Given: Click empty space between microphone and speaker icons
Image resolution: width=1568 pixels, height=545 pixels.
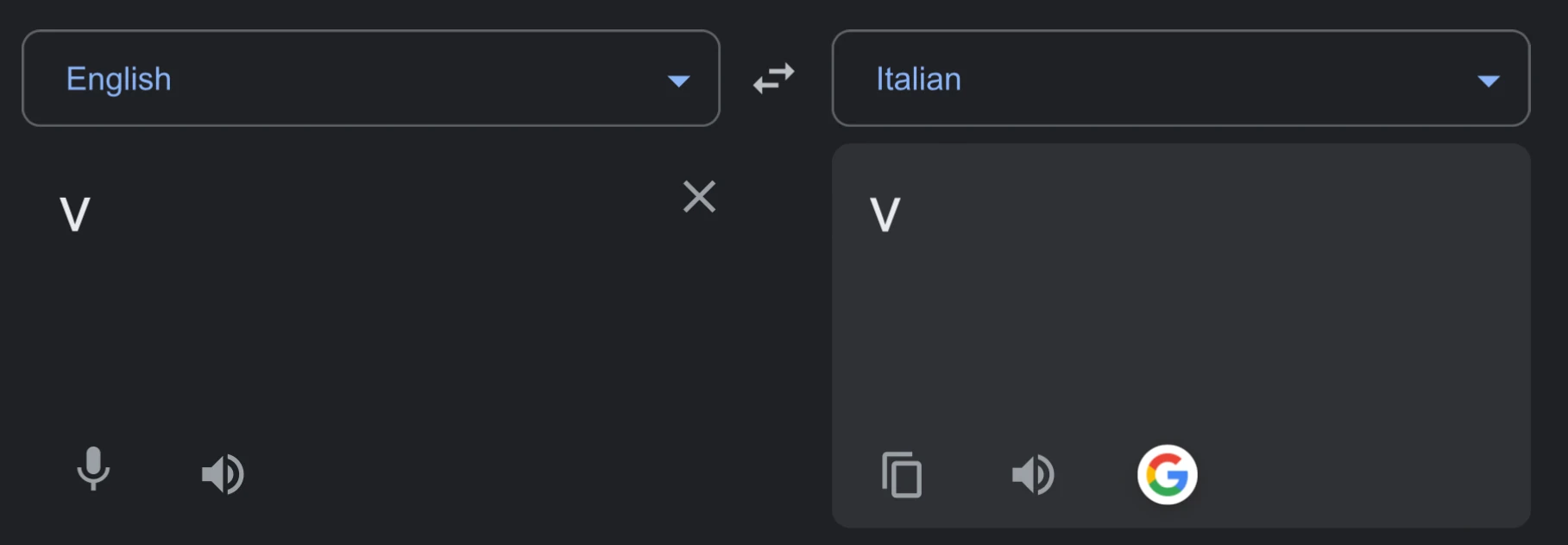Looking at the screenshot, I should [157, 473].
